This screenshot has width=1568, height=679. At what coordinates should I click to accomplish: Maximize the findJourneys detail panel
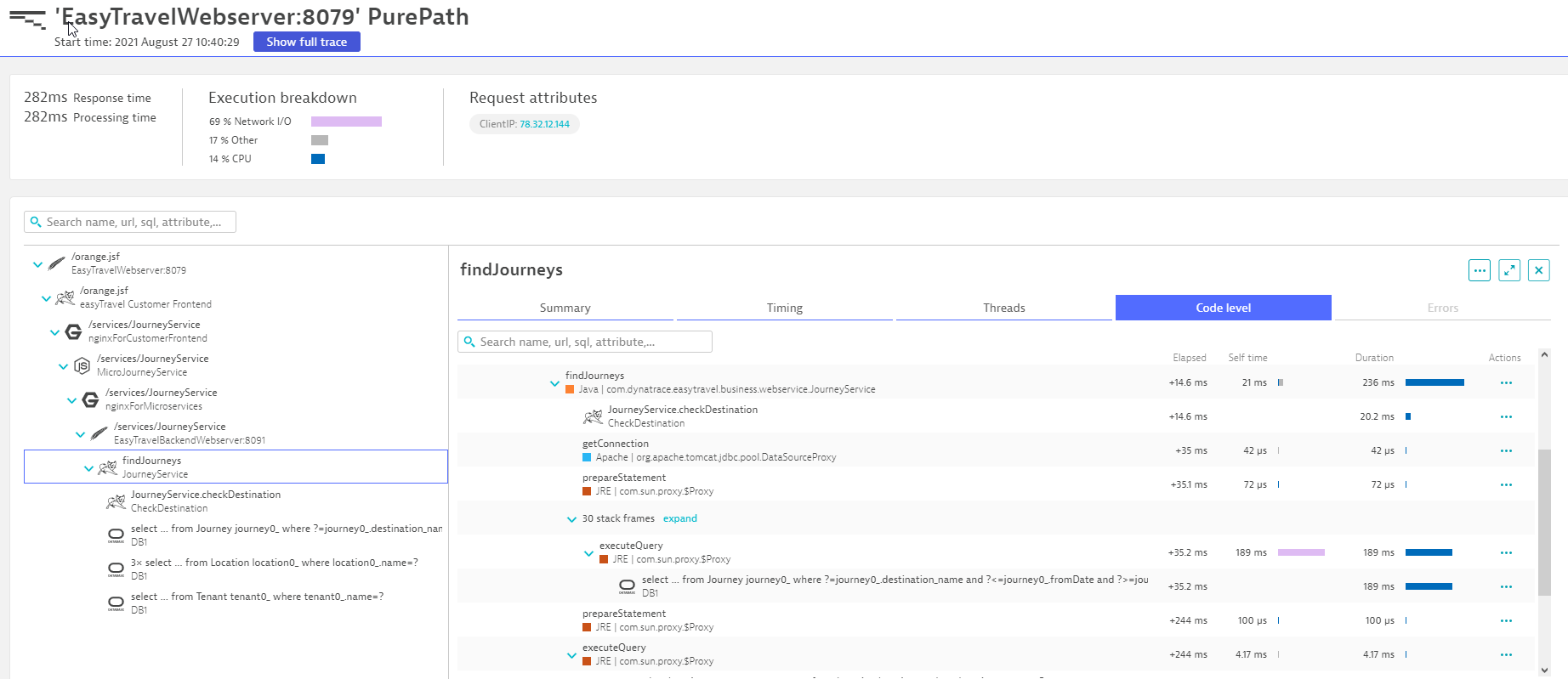[1509, 270]
